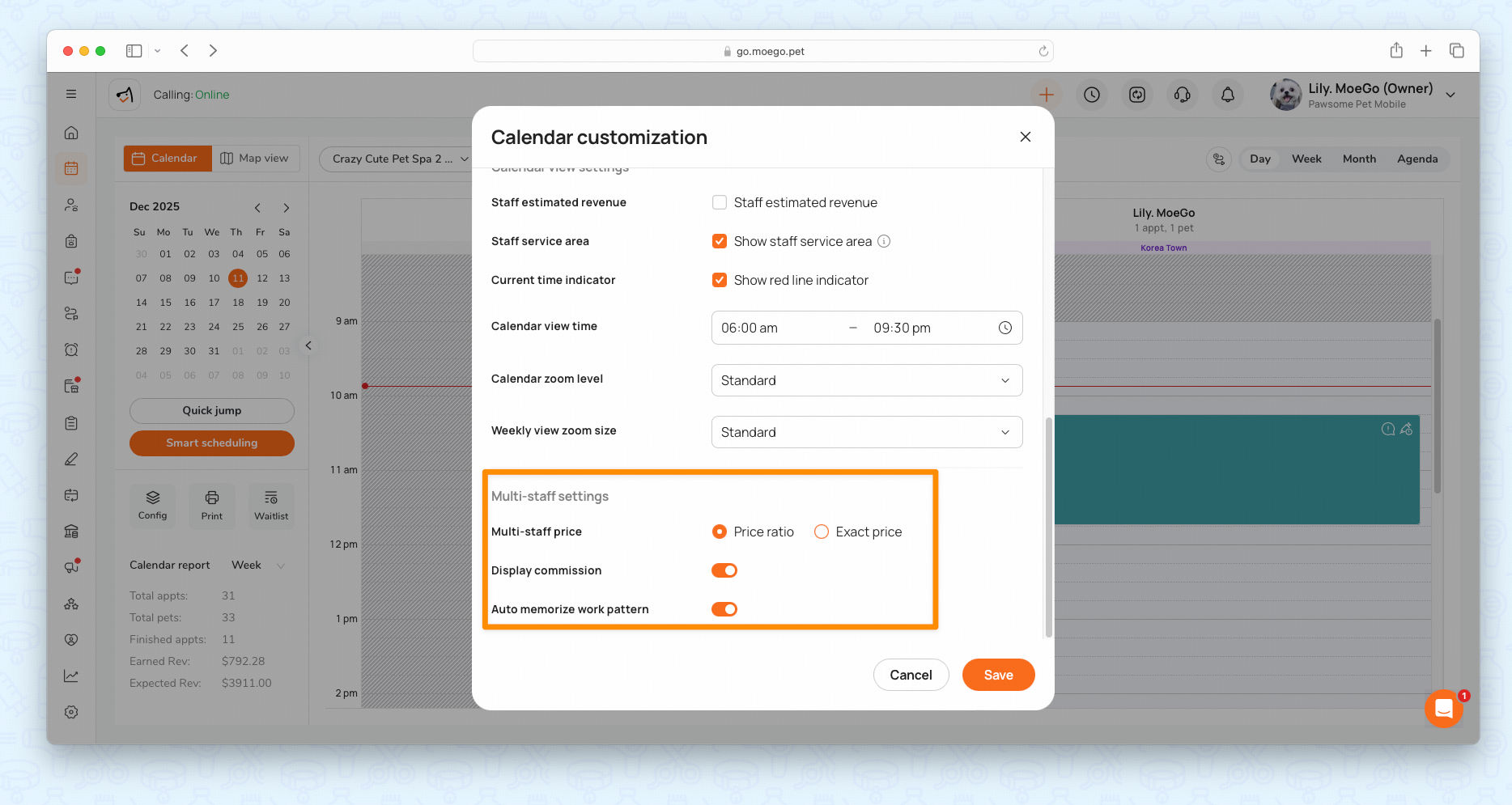The height and width of the screenshot is (805, 1512).
Task: Select the Exact price radio option
Action: click(821, 532)
